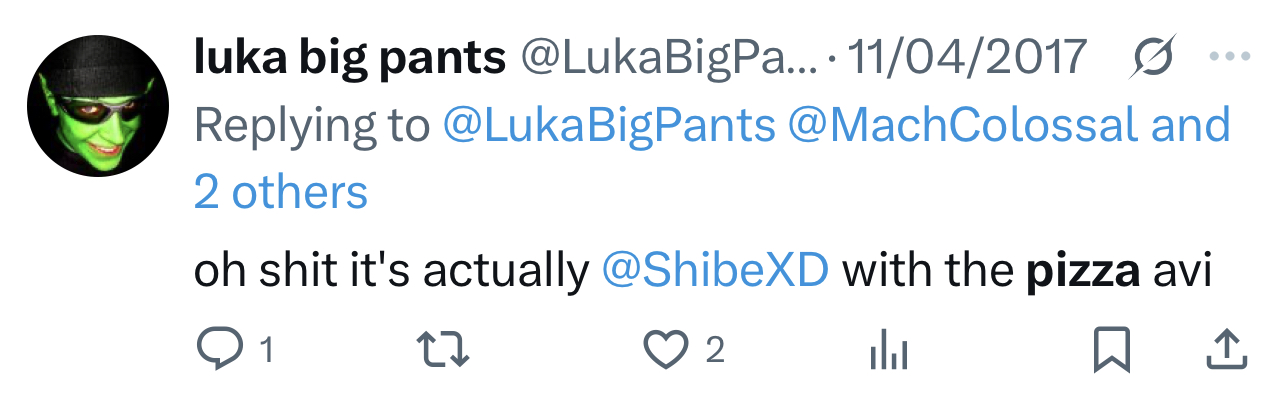Image resolution: width=1284 pixels, height=407 pixels.
Task: Like the tweet with the heart icon
Action: (x=664, y=350)
